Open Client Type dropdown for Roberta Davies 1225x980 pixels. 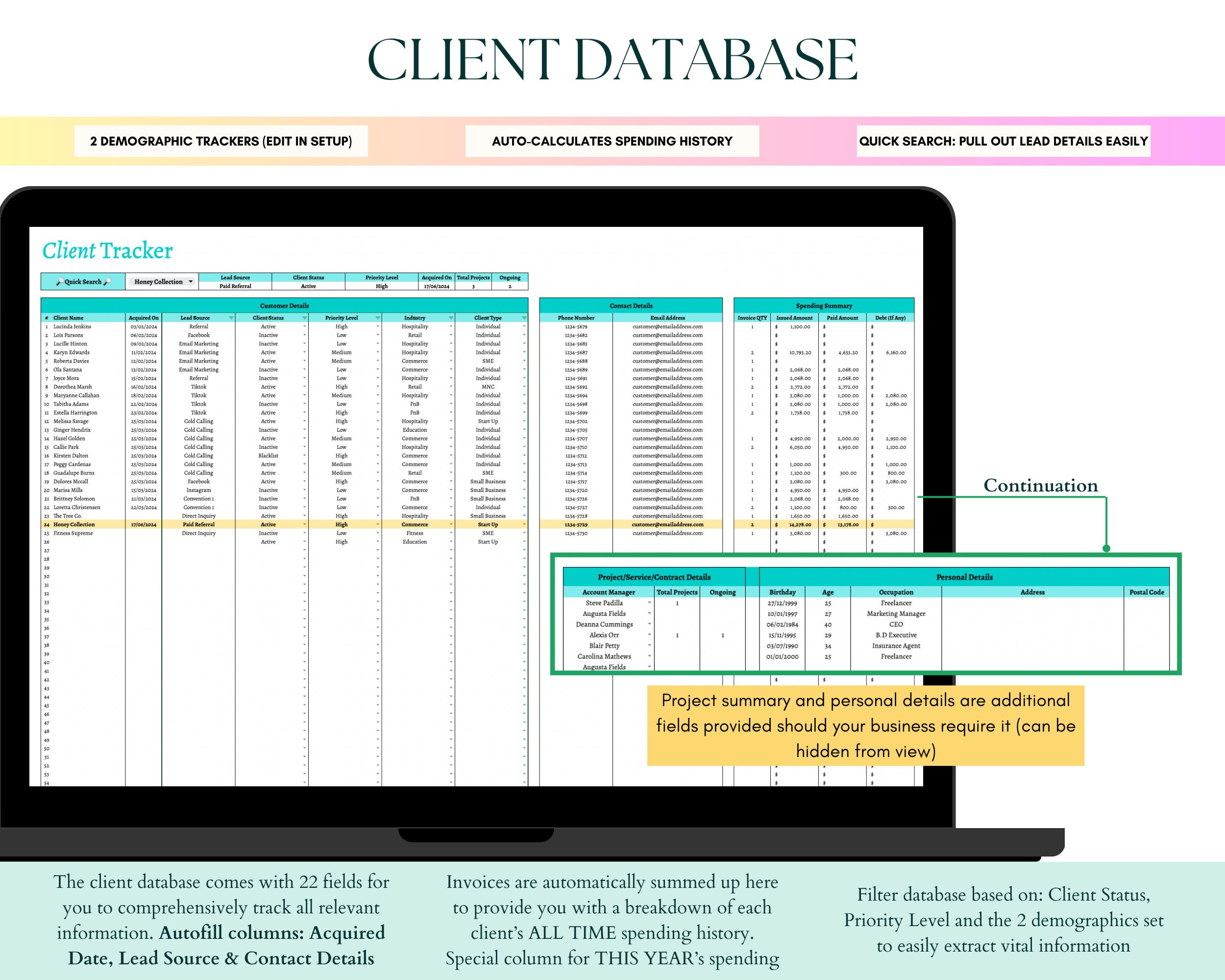point(525,361)
